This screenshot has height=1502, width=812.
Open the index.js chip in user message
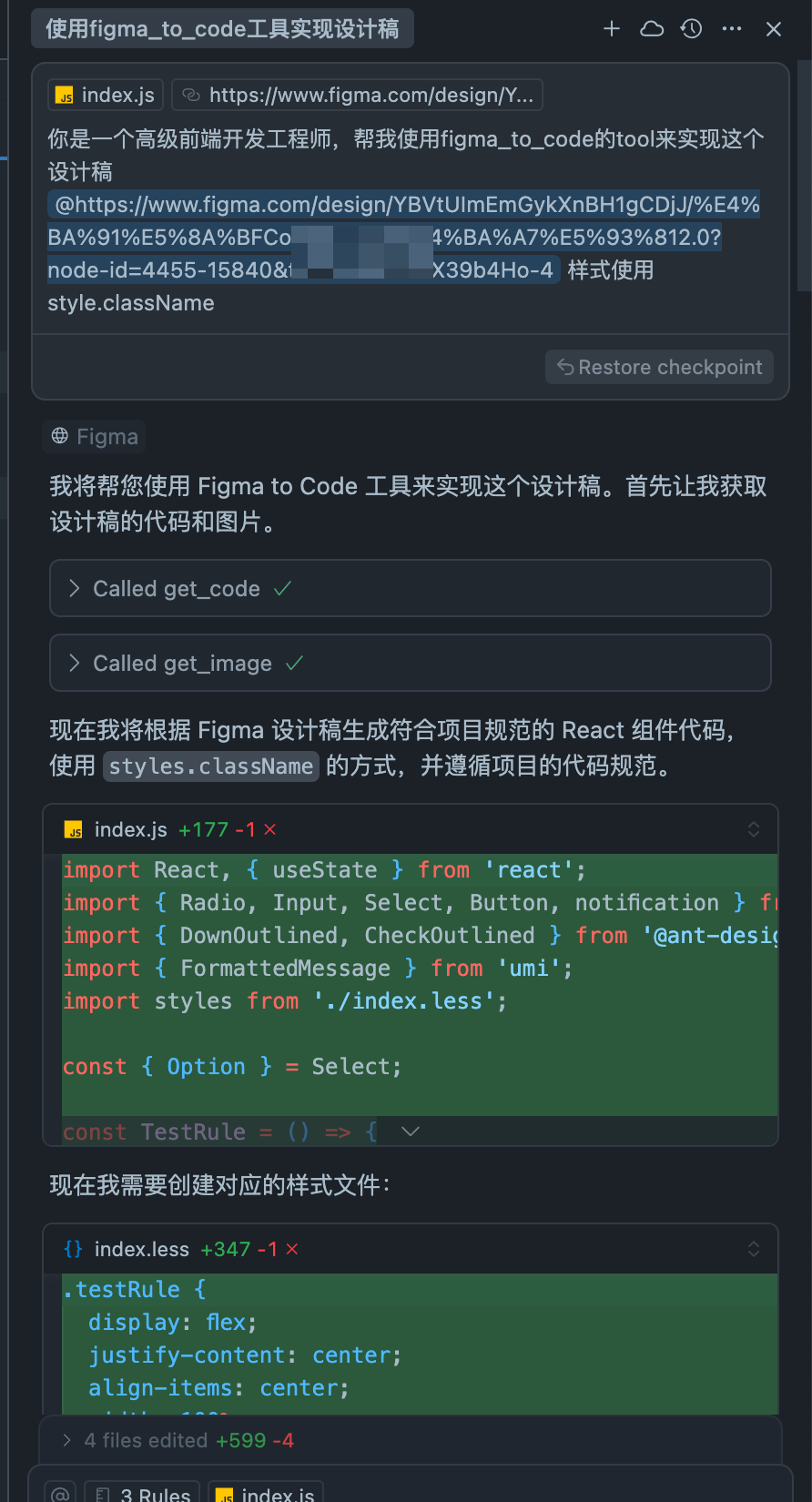(x=106, y=95)
